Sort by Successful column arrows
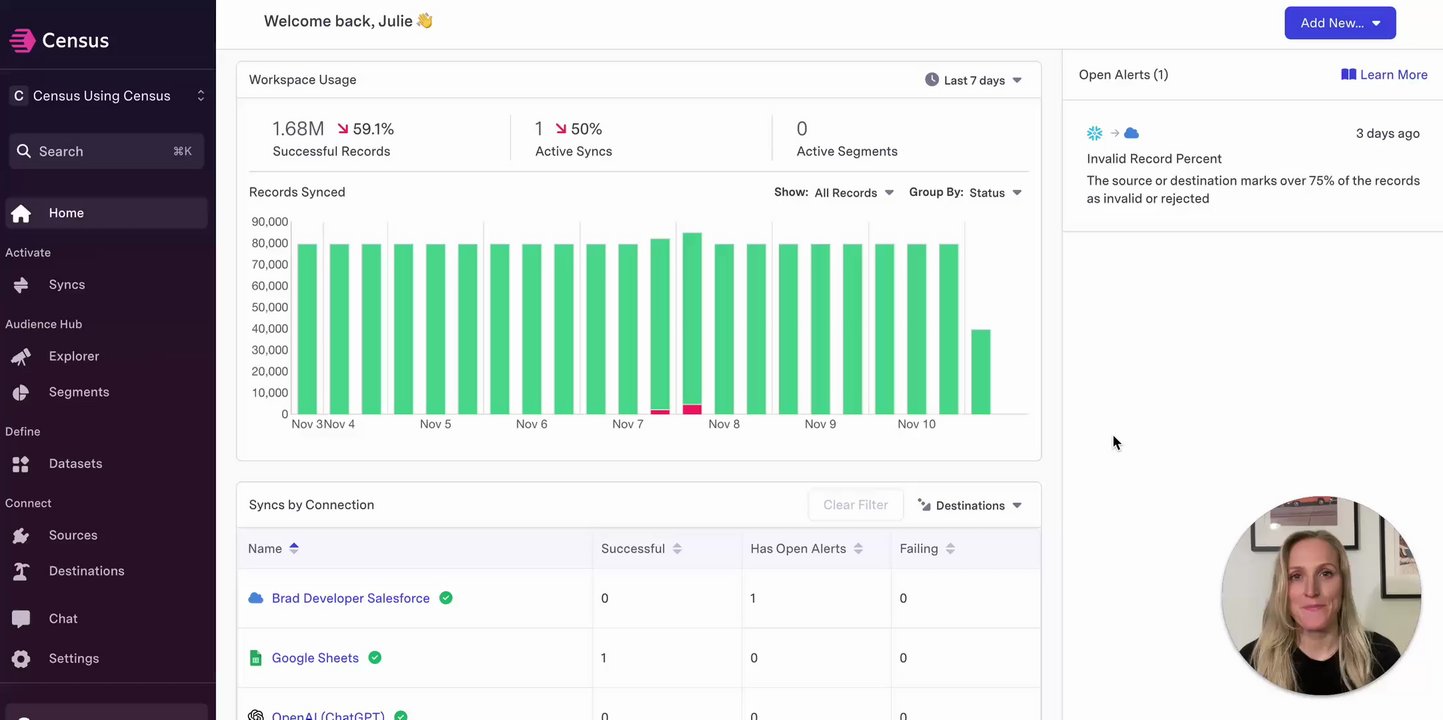Viewport: 1443px width, 720px height. click(677, 549)
